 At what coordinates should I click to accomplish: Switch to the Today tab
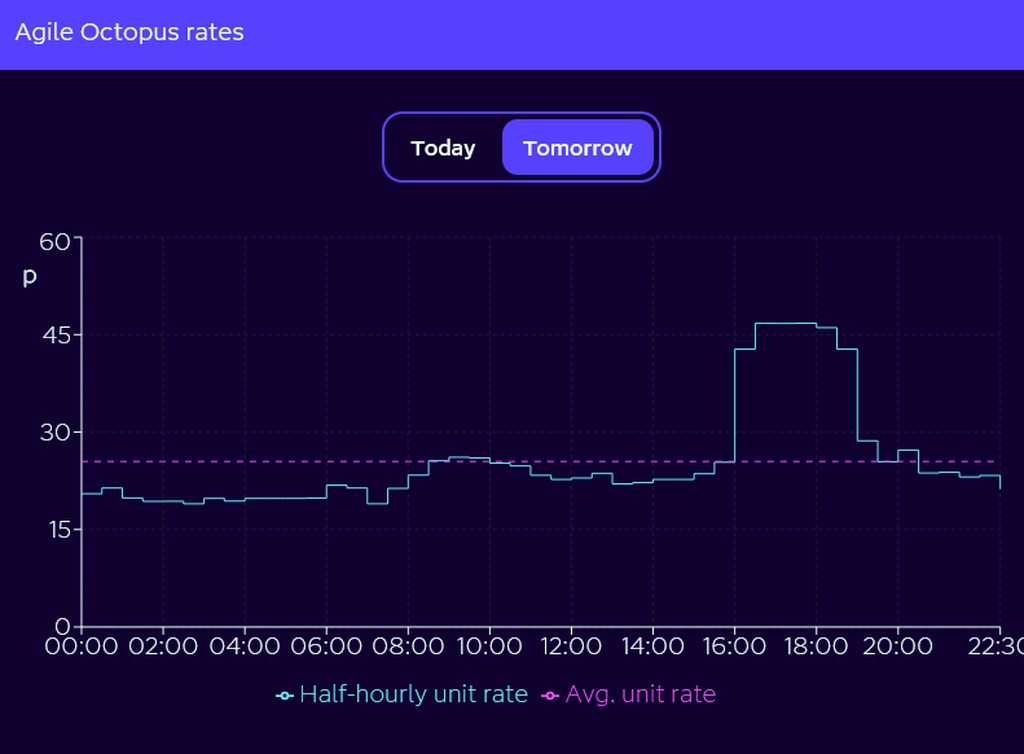(x=443, y=148)
